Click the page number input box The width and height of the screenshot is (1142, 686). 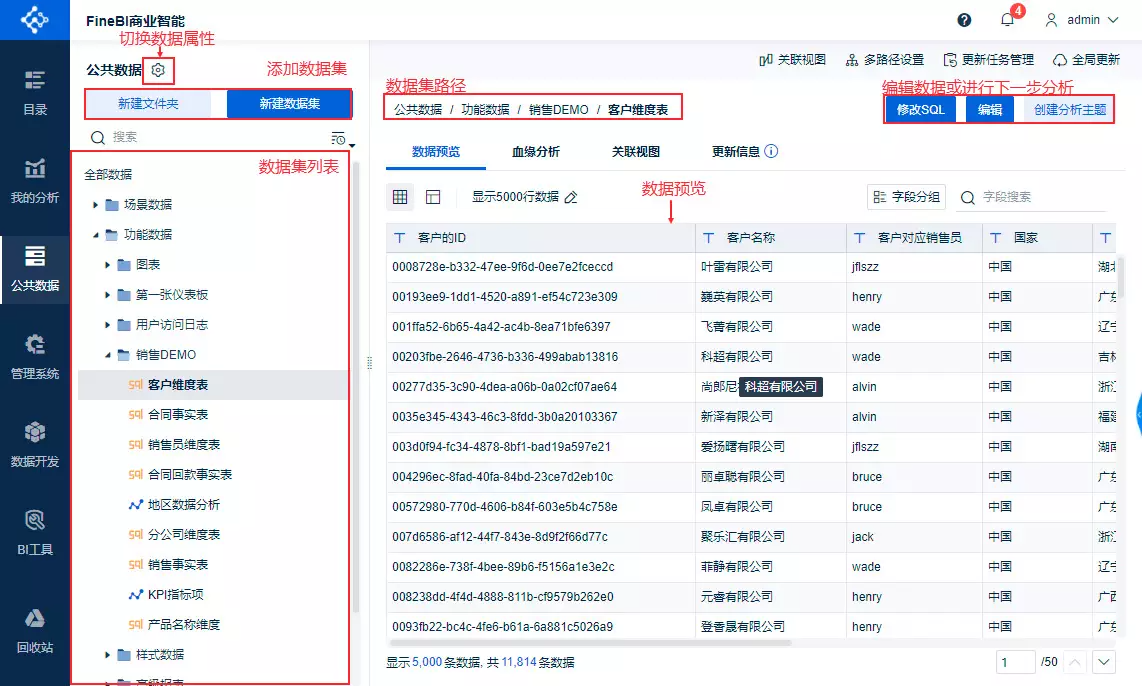coord(1016,662)
